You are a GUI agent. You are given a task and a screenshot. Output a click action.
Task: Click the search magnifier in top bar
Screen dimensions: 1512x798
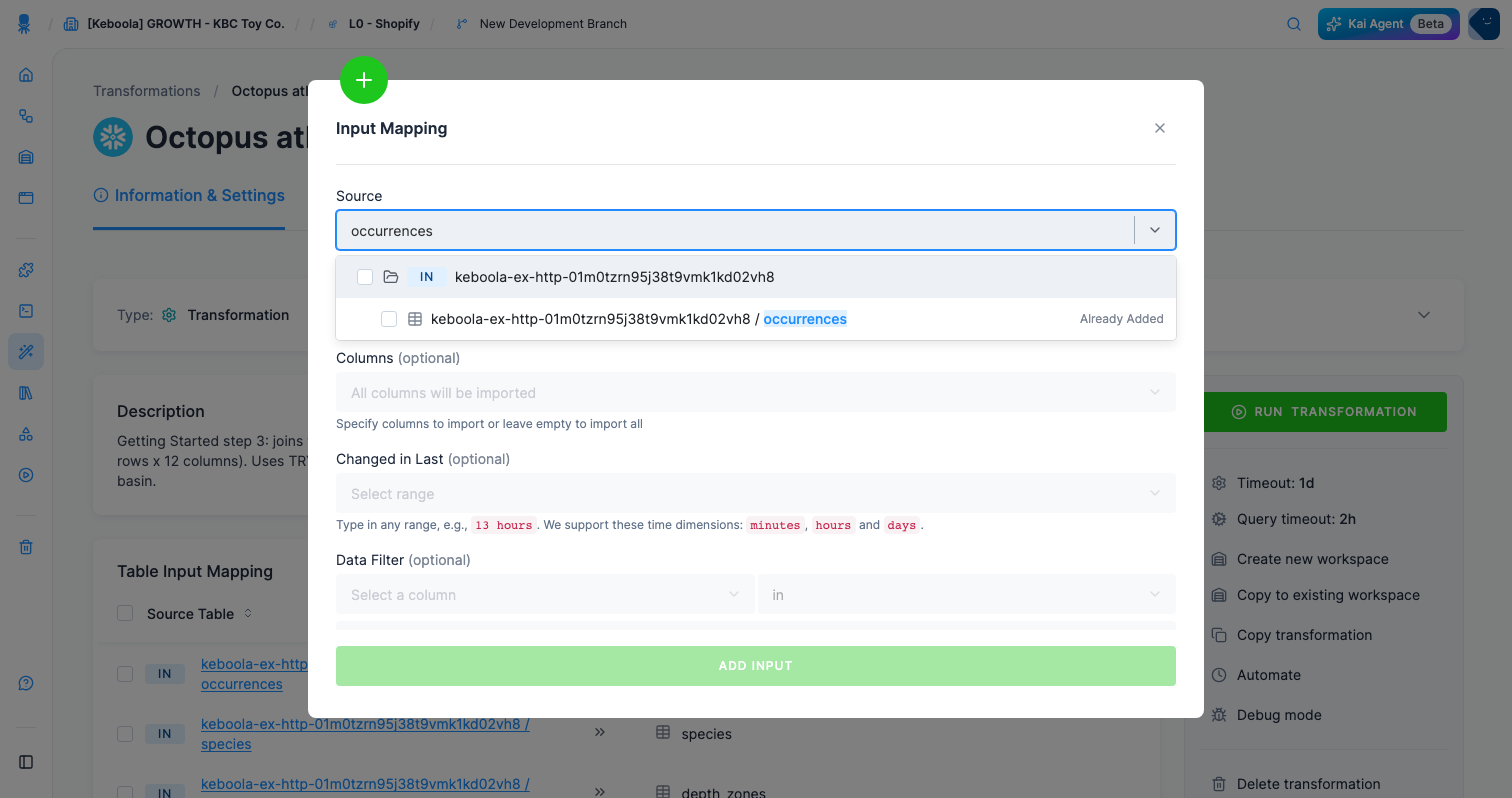pyautogui.click(x=1293, y=24)
